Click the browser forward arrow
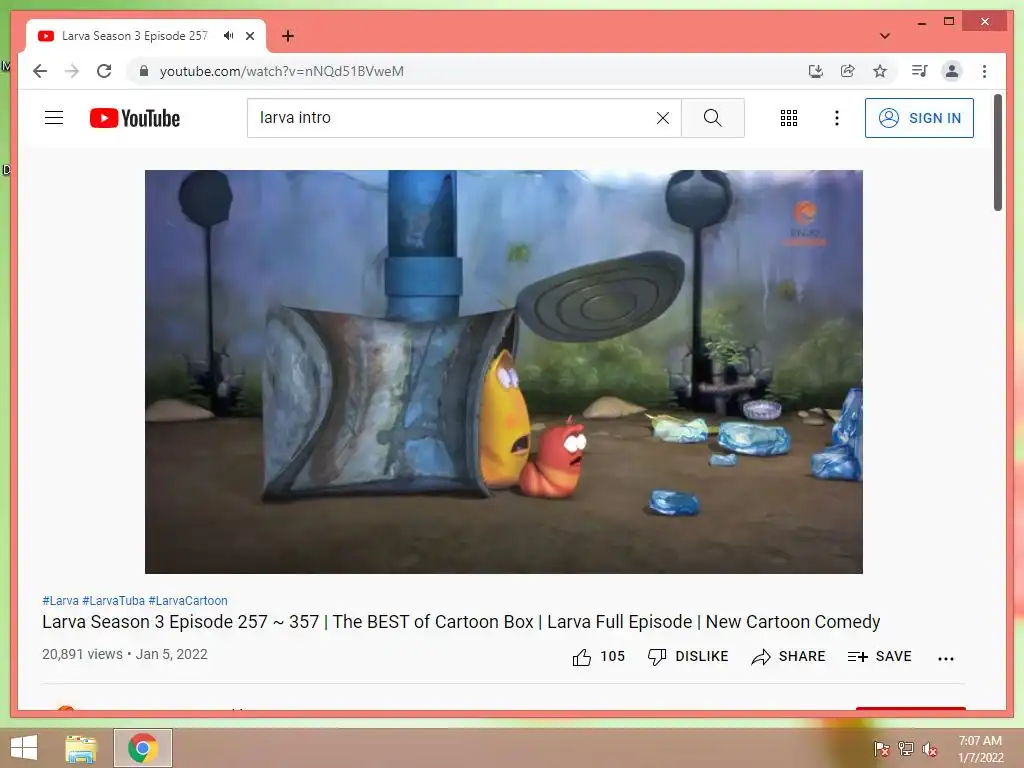 72,71
